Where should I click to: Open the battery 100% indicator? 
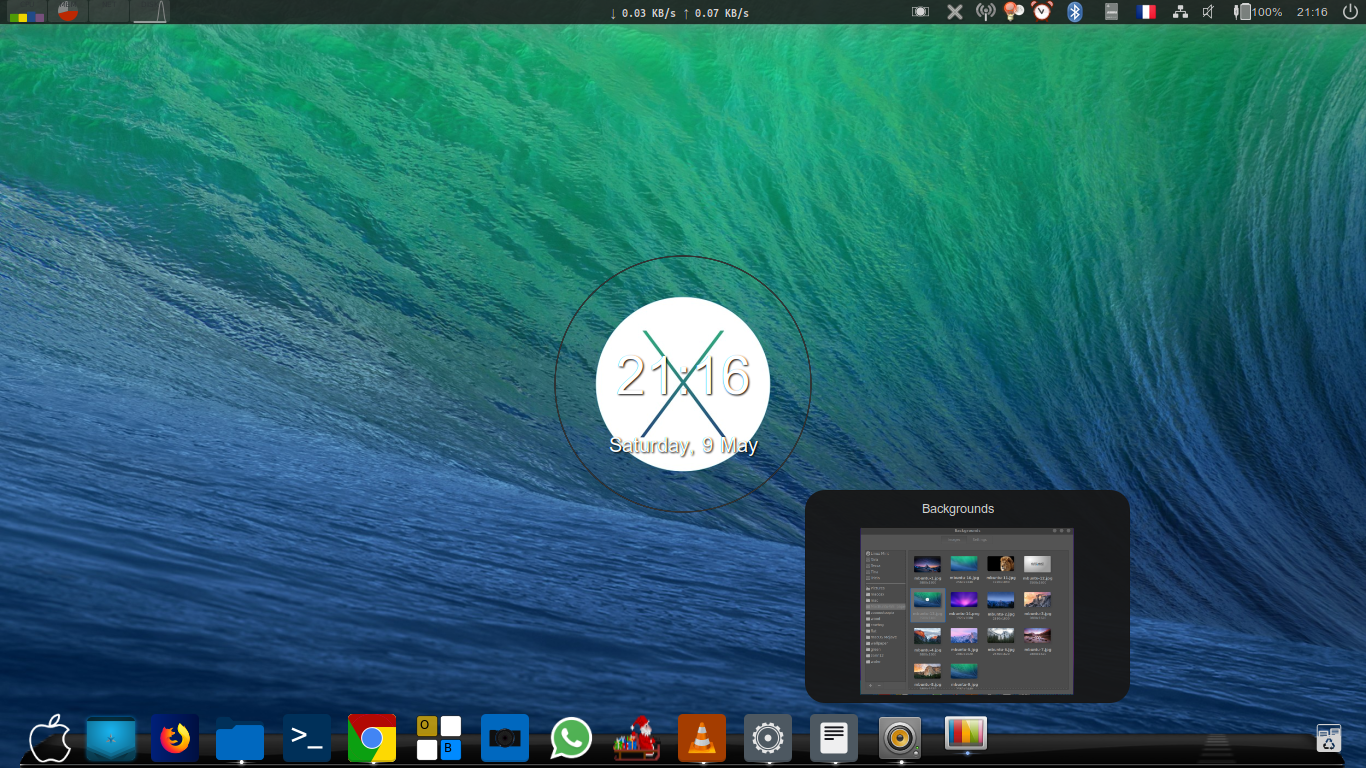(1258, 12)
